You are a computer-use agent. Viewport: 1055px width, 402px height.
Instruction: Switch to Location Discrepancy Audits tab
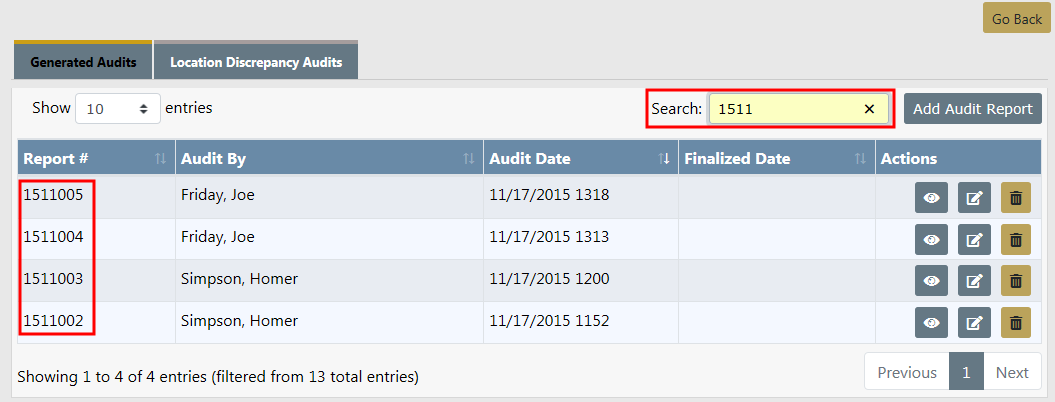point(256,62)
